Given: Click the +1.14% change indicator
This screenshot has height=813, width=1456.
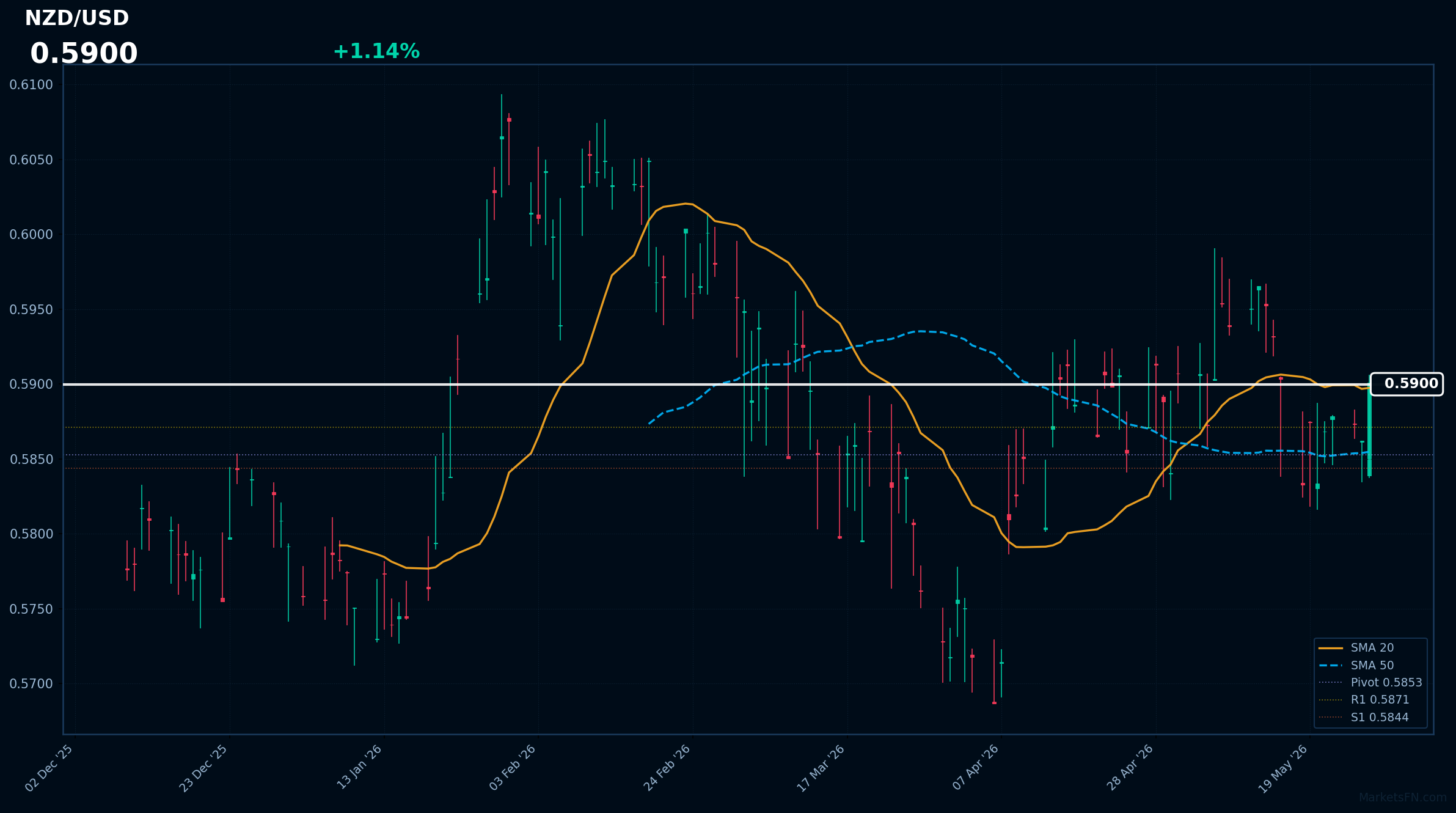Looking at the screenshot, I should (376, 51).
